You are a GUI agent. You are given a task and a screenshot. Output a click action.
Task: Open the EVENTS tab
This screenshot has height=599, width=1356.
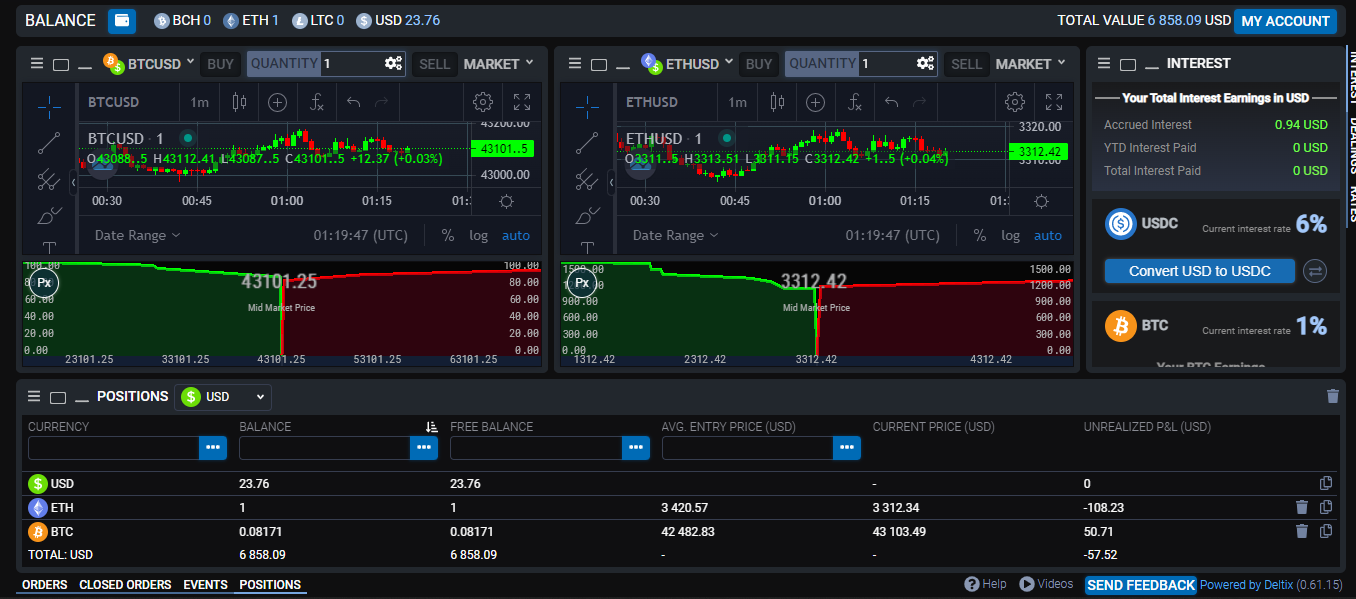205,585
